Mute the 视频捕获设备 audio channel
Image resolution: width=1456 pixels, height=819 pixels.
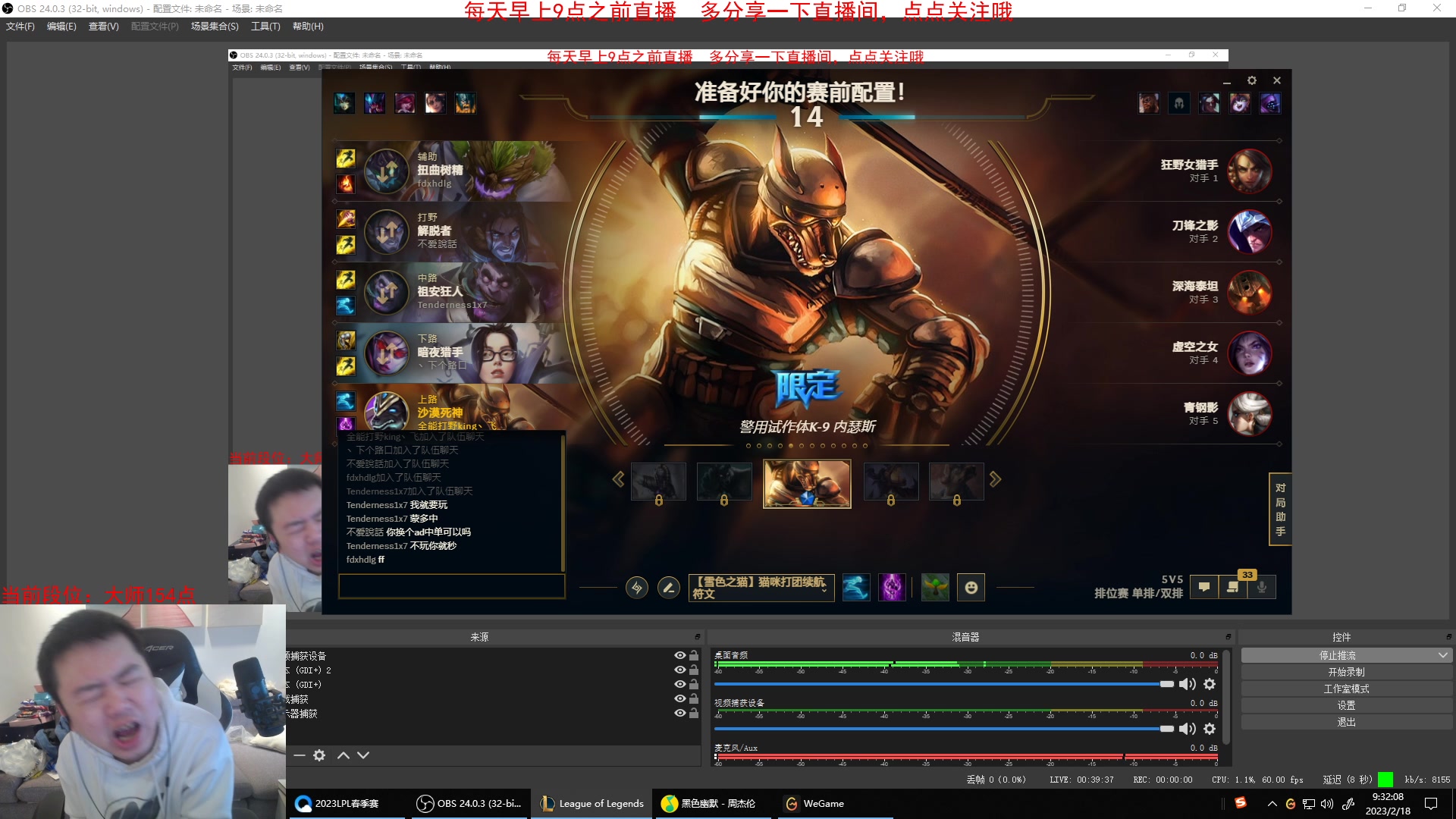pyautogui.click(x=1188, y=729)
